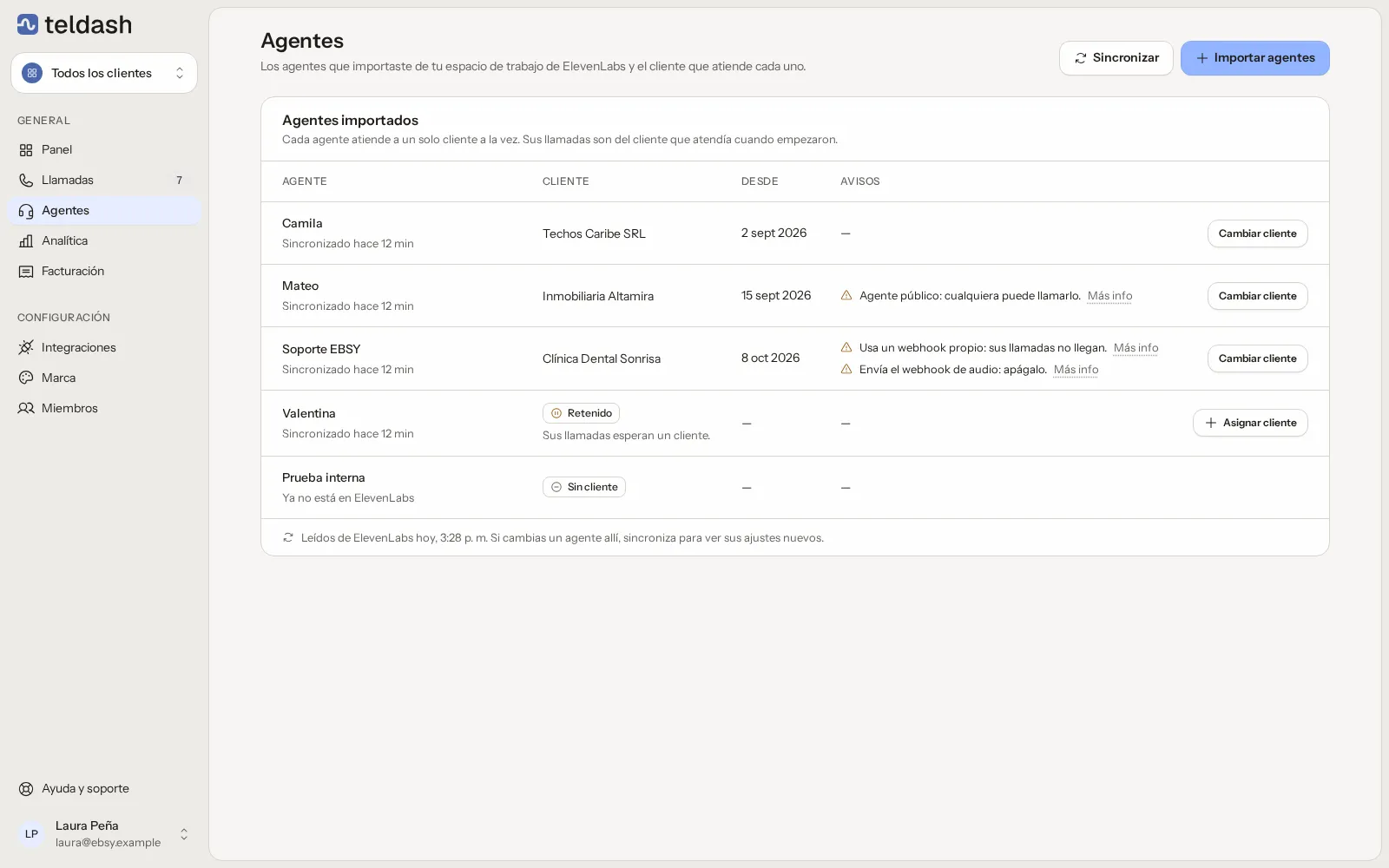The image size is (1389, 868).
Task: Click the 'Prueba interna' agent name
Action: click(x=324, y=477)
